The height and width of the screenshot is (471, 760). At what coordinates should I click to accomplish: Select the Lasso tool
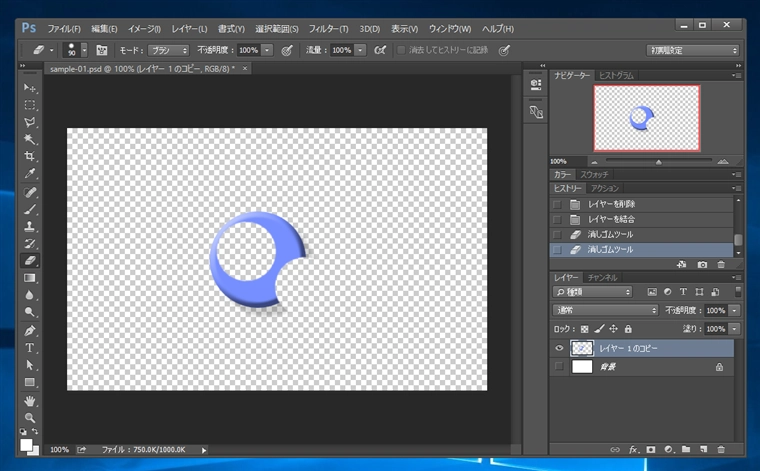(x=30, y=122)
